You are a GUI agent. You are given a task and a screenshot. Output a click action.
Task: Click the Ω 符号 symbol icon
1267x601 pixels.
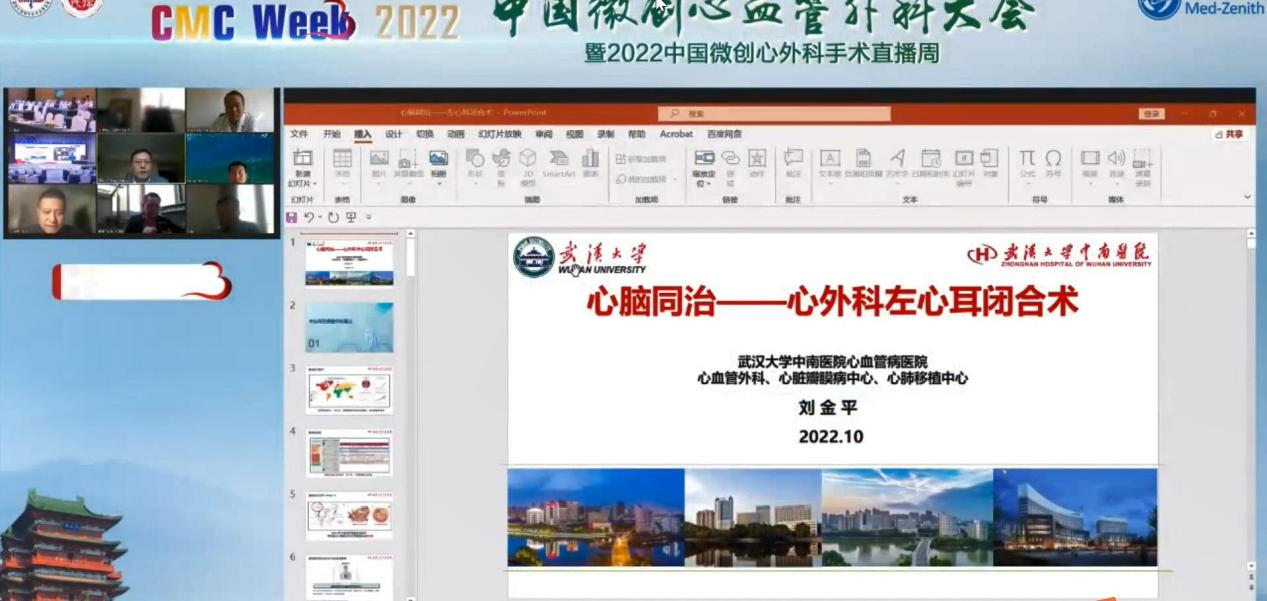pyautogui.click(x=1053, y=162)
